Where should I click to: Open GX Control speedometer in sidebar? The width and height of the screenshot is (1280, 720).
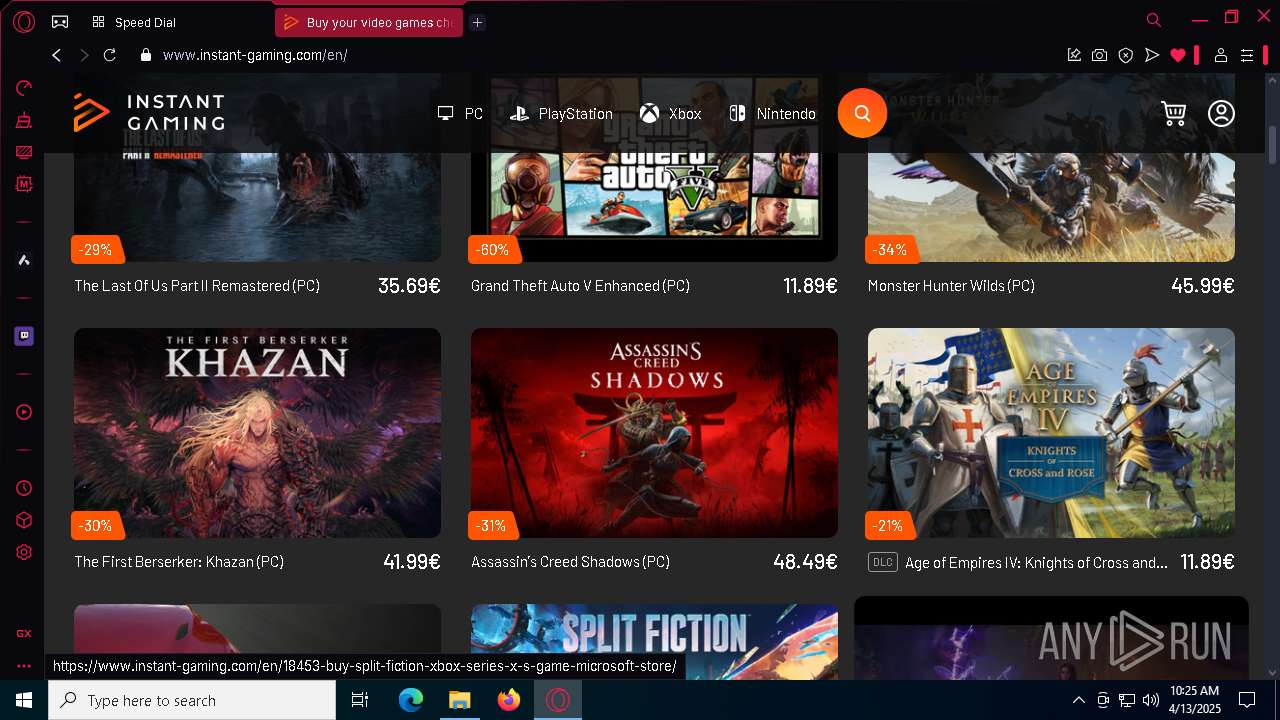pos(24,88)
